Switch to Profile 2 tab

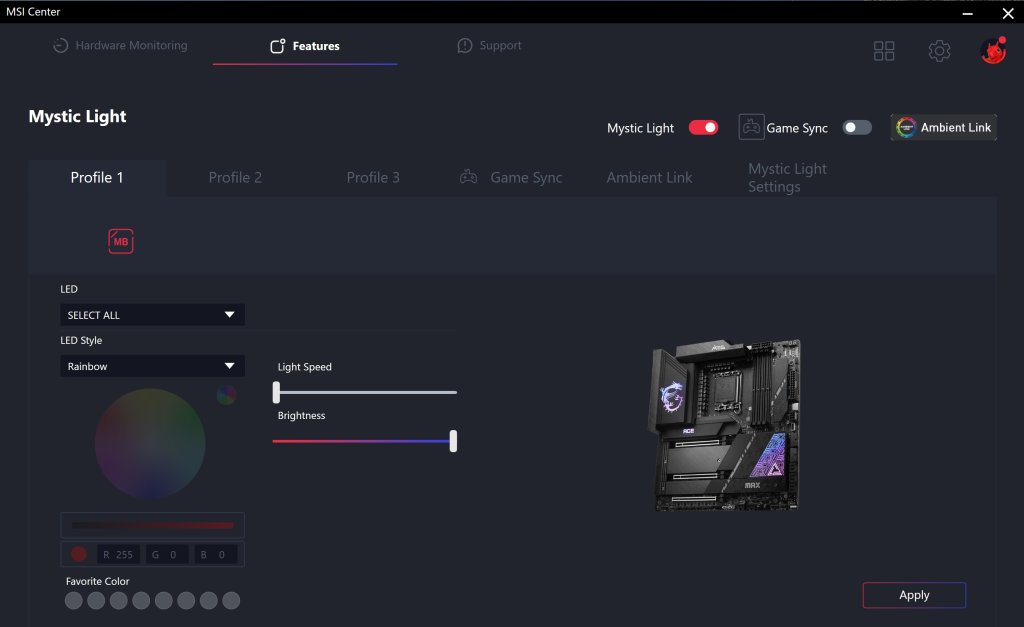click(235, 178)
